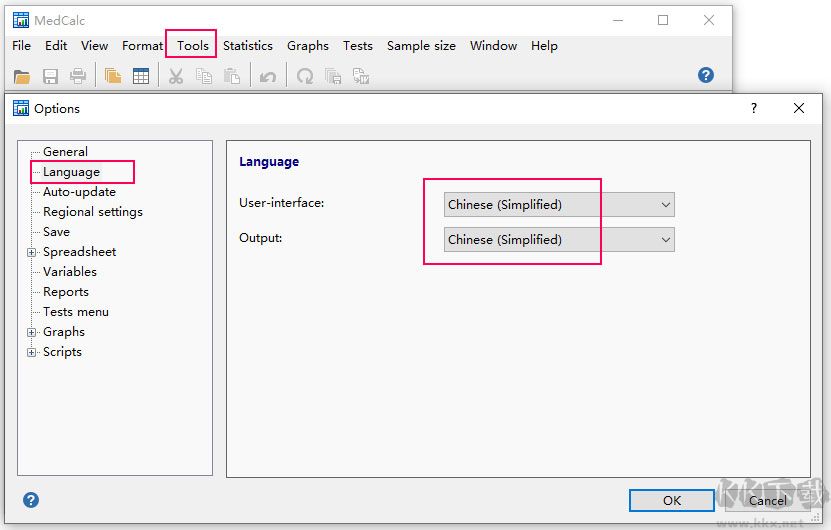831x530 pixels.
Task: Click the Save disk icon in toolbar
Action: [x=50, y=76]
